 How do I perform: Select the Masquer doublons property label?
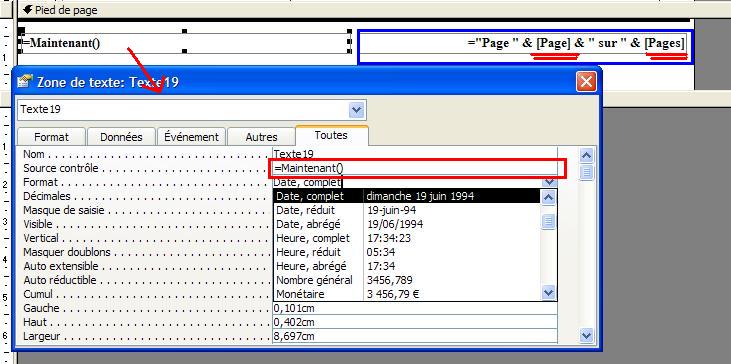pyautogui.click(x=67, y=252)
